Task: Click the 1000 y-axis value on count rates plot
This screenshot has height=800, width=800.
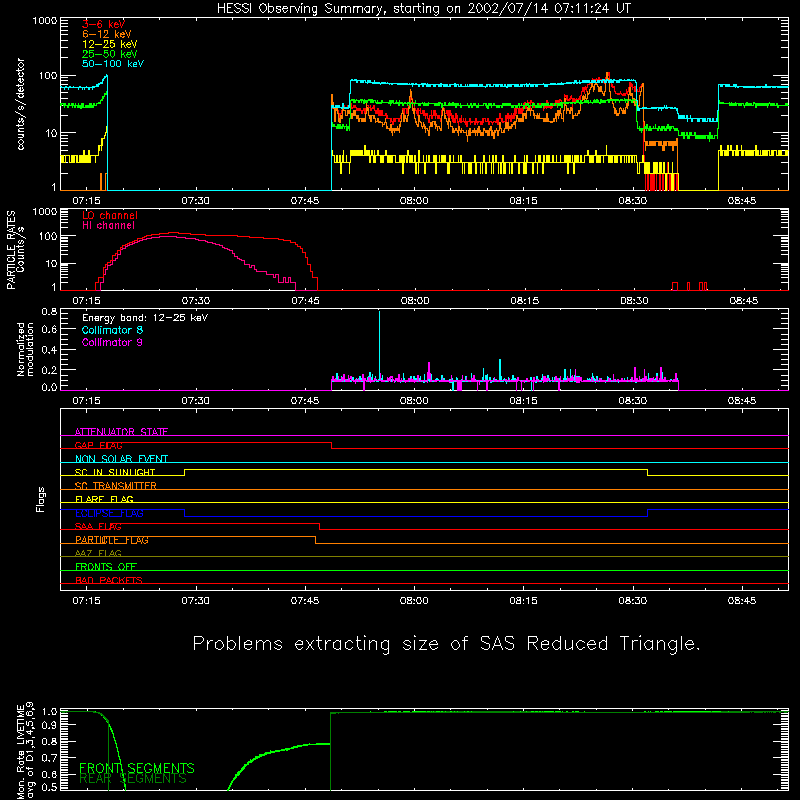Action: [45, 21]
